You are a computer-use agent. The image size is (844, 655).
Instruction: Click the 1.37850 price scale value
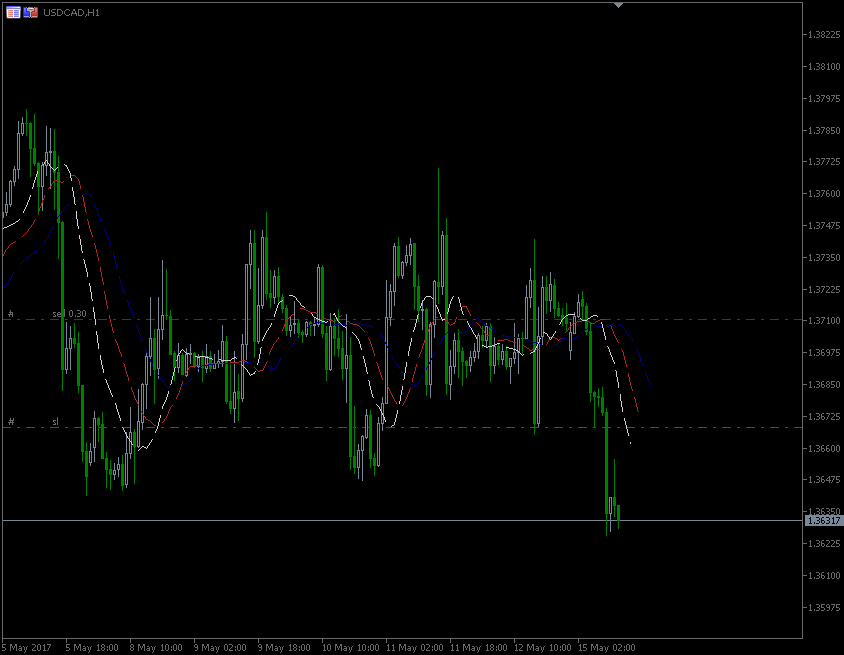[824, 130]
